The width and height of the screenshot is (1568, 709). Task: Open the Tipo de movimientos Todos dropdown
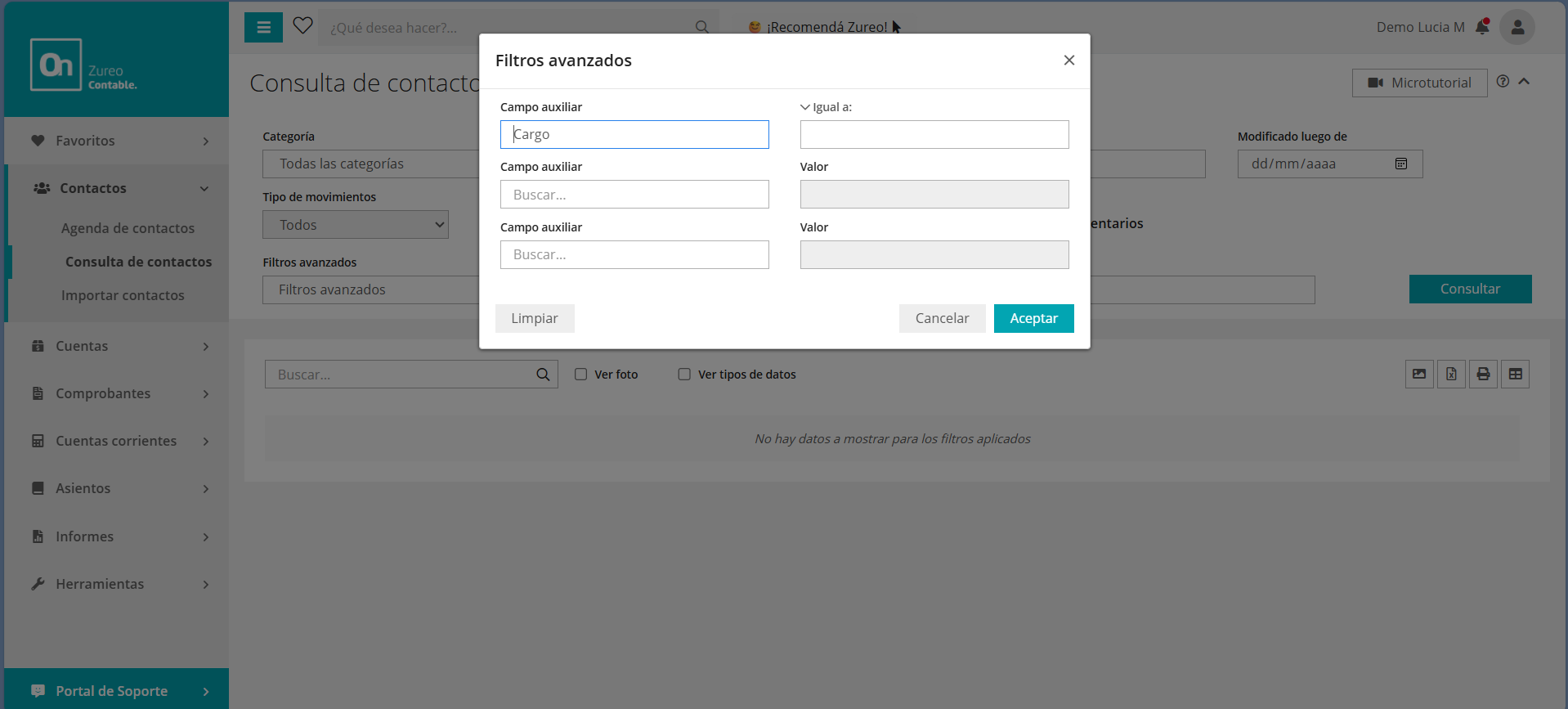356,225
